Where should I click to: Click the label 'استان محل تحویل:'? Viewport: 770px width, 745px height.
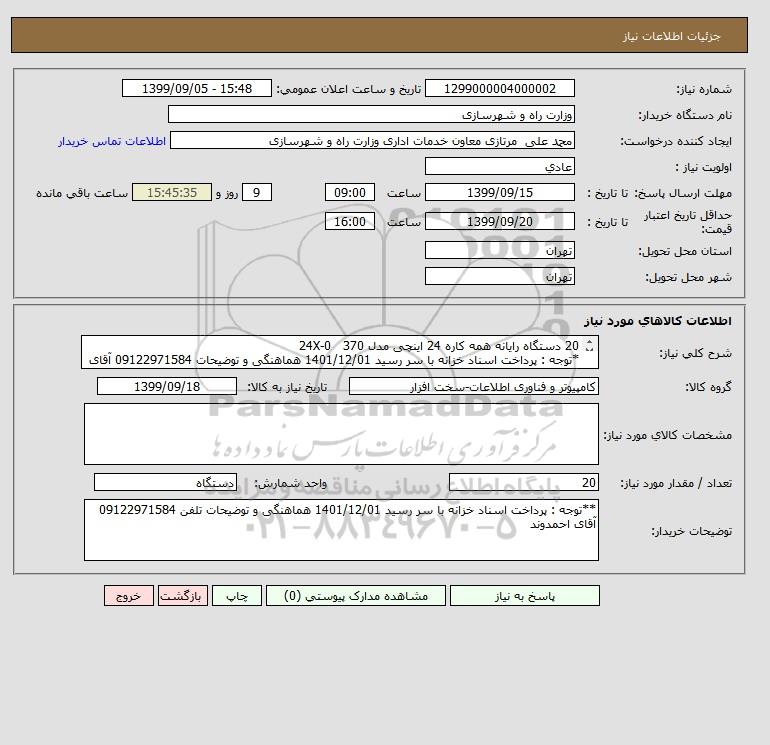point(685,251)
